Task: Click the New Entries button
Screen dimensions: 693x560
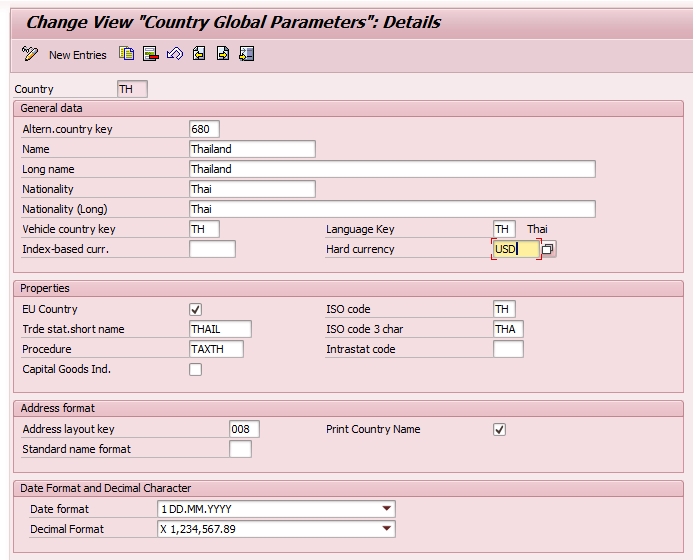Action: 78,55
